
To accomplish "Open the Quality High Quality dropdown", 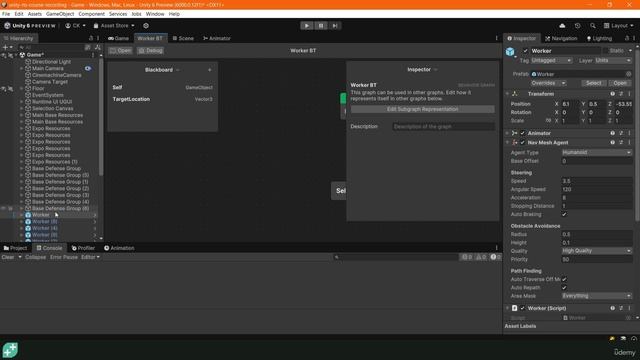I will pos(597,251).
